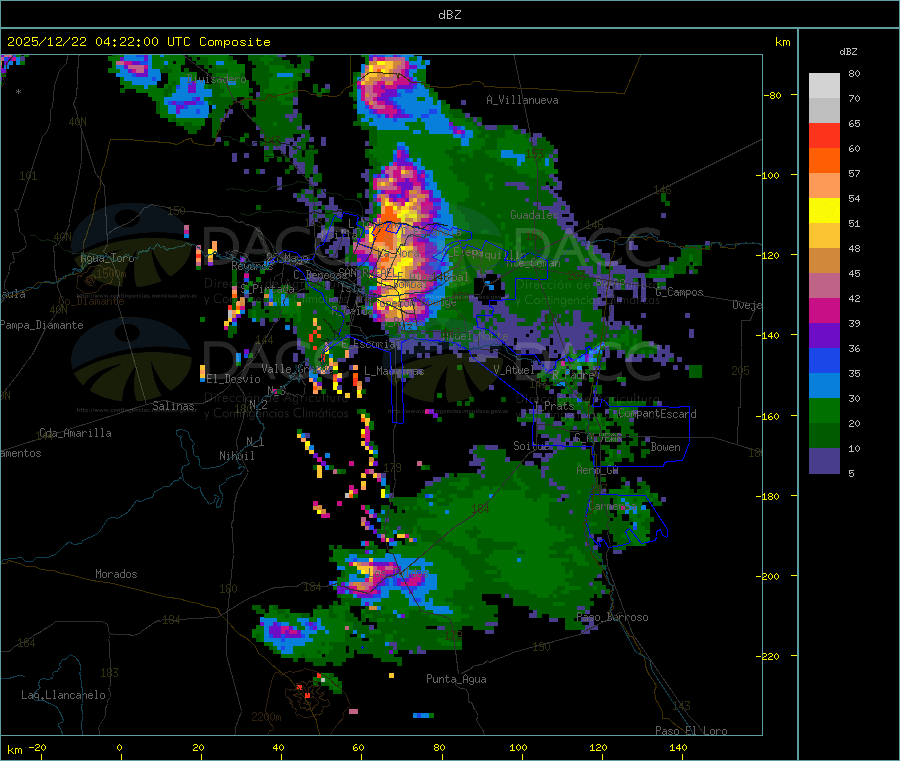Click the 57 value label in the legend

click(x=854, y=173)
